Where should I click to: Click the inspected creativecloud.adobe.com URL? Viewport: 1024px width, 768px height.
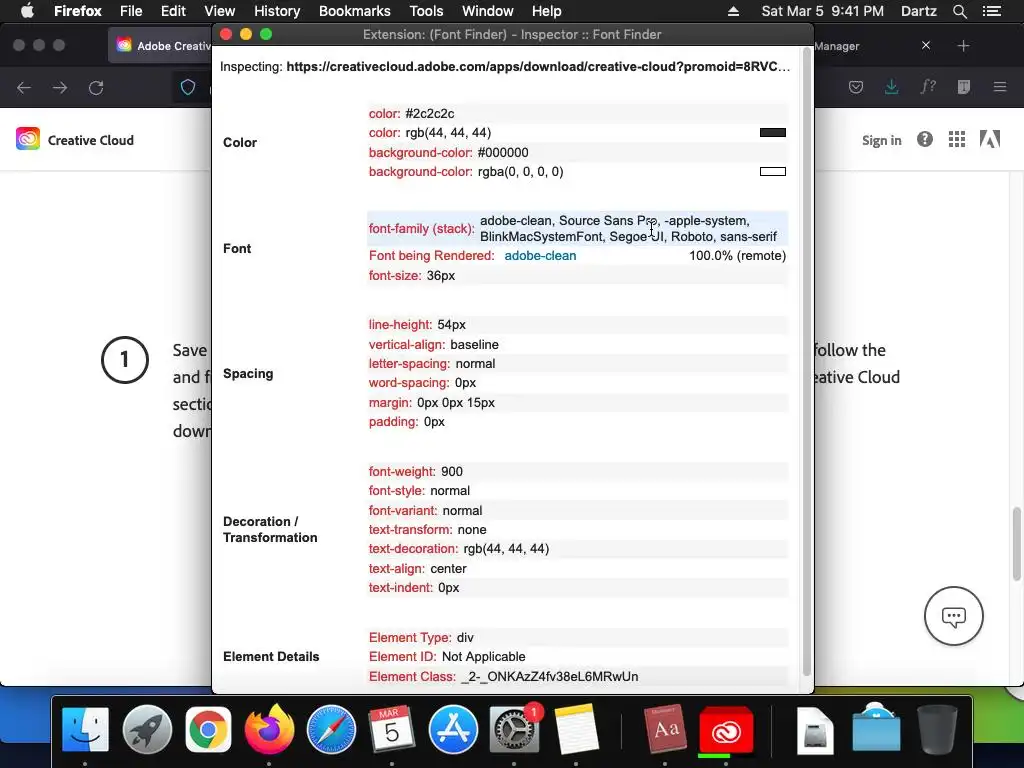click(538, 67)
